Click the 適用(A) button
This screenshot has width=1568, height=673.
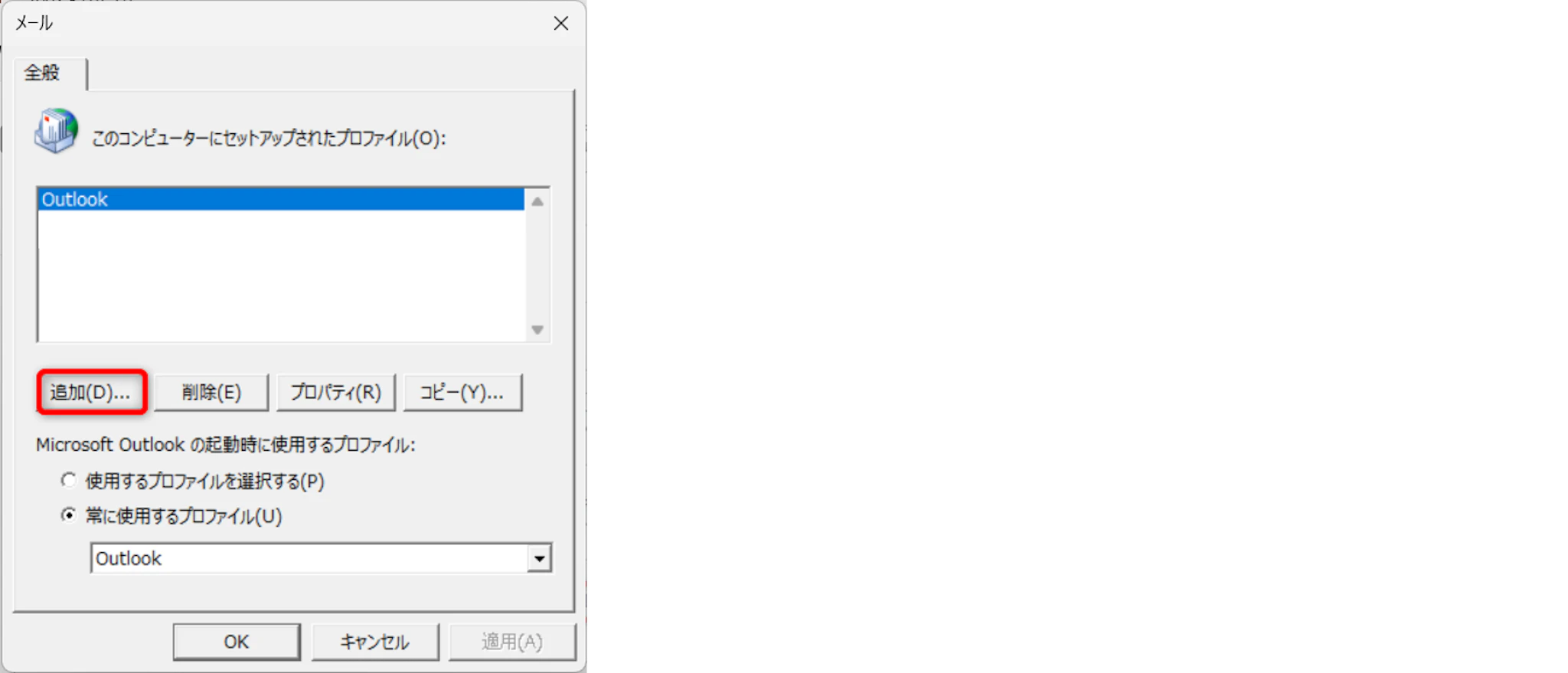[512, 642]
